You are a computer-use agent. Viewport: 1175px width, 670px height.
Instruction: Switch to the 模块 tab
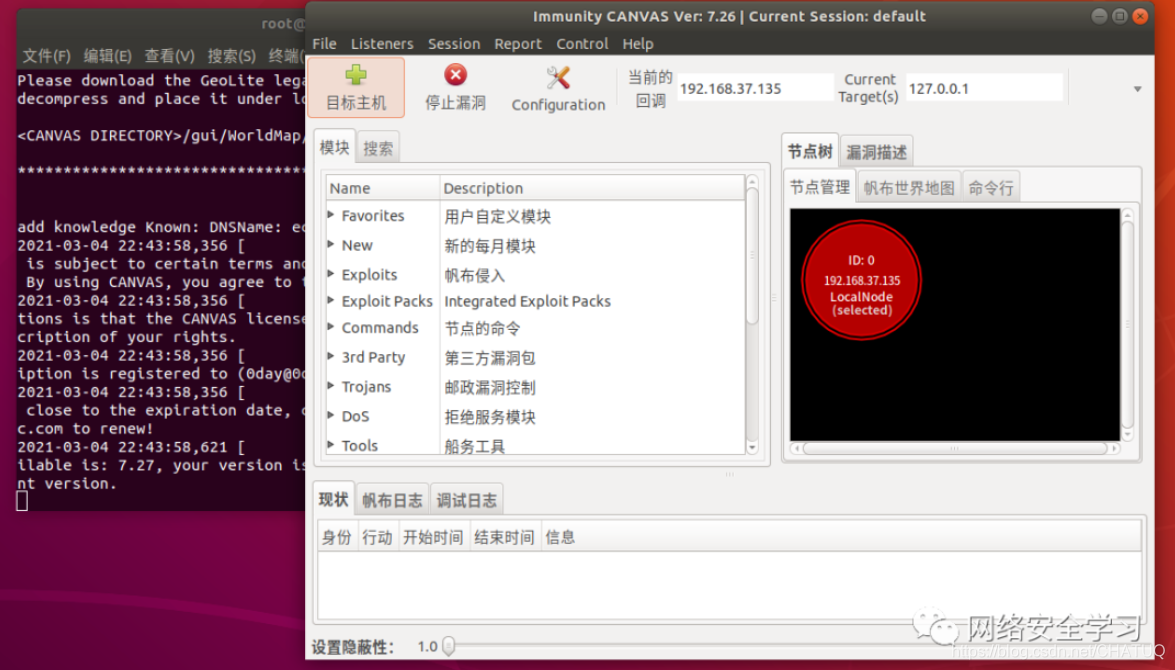(334, 148)
